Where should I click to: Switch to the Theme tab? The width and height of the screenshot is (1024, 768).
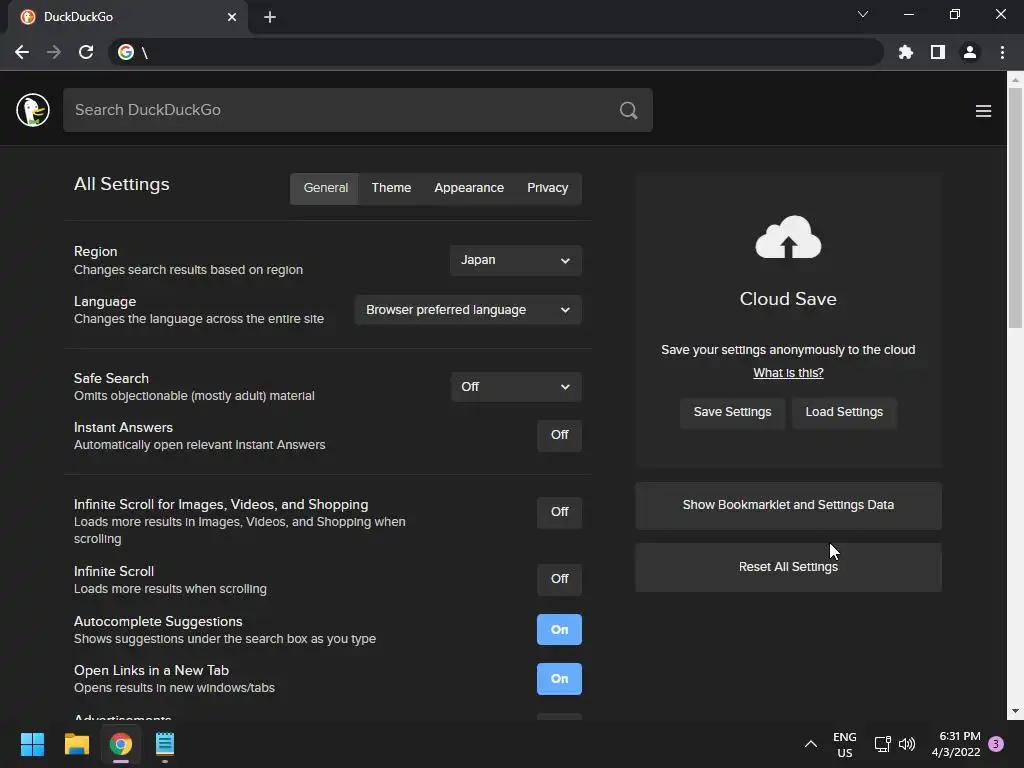391,188
